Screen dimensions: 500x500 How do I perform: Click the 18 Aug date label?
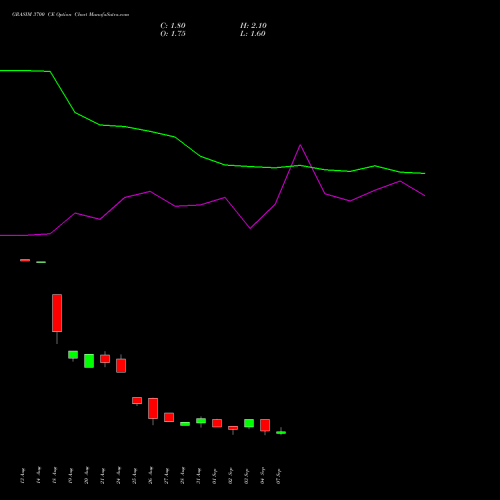(55, 475)
